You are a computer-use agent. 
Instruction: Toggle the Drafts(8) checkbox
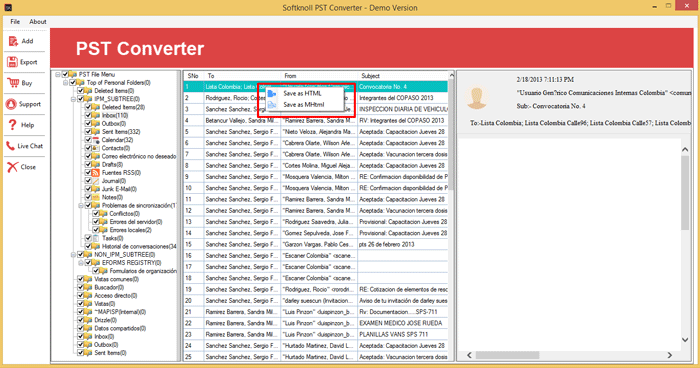(x=88, y=165)
